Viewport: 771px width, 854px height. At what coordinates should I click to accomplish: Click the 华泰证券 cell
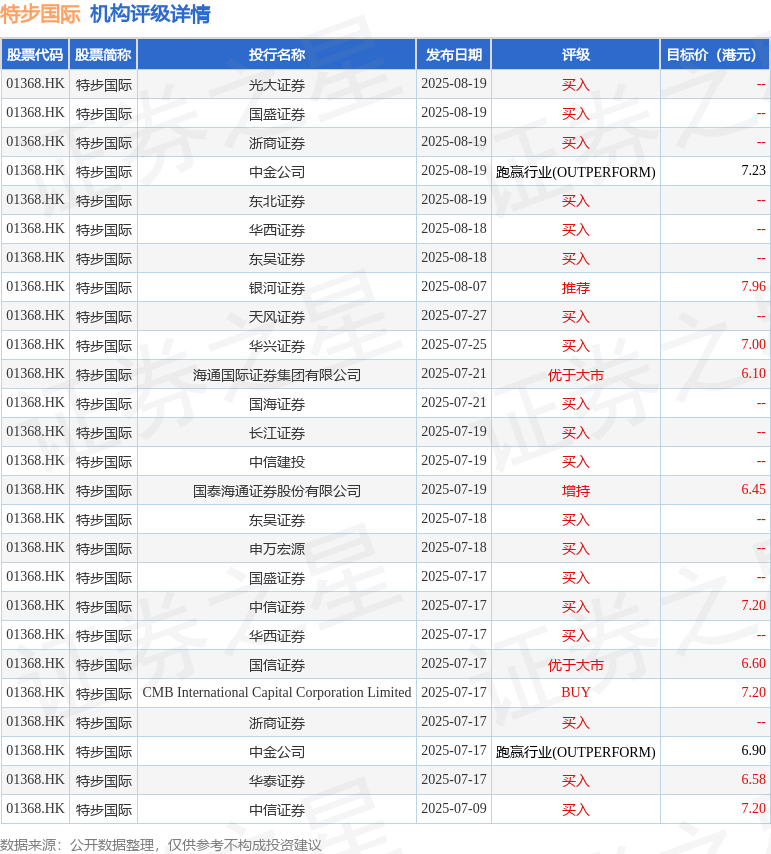click(x=277, y=780)
